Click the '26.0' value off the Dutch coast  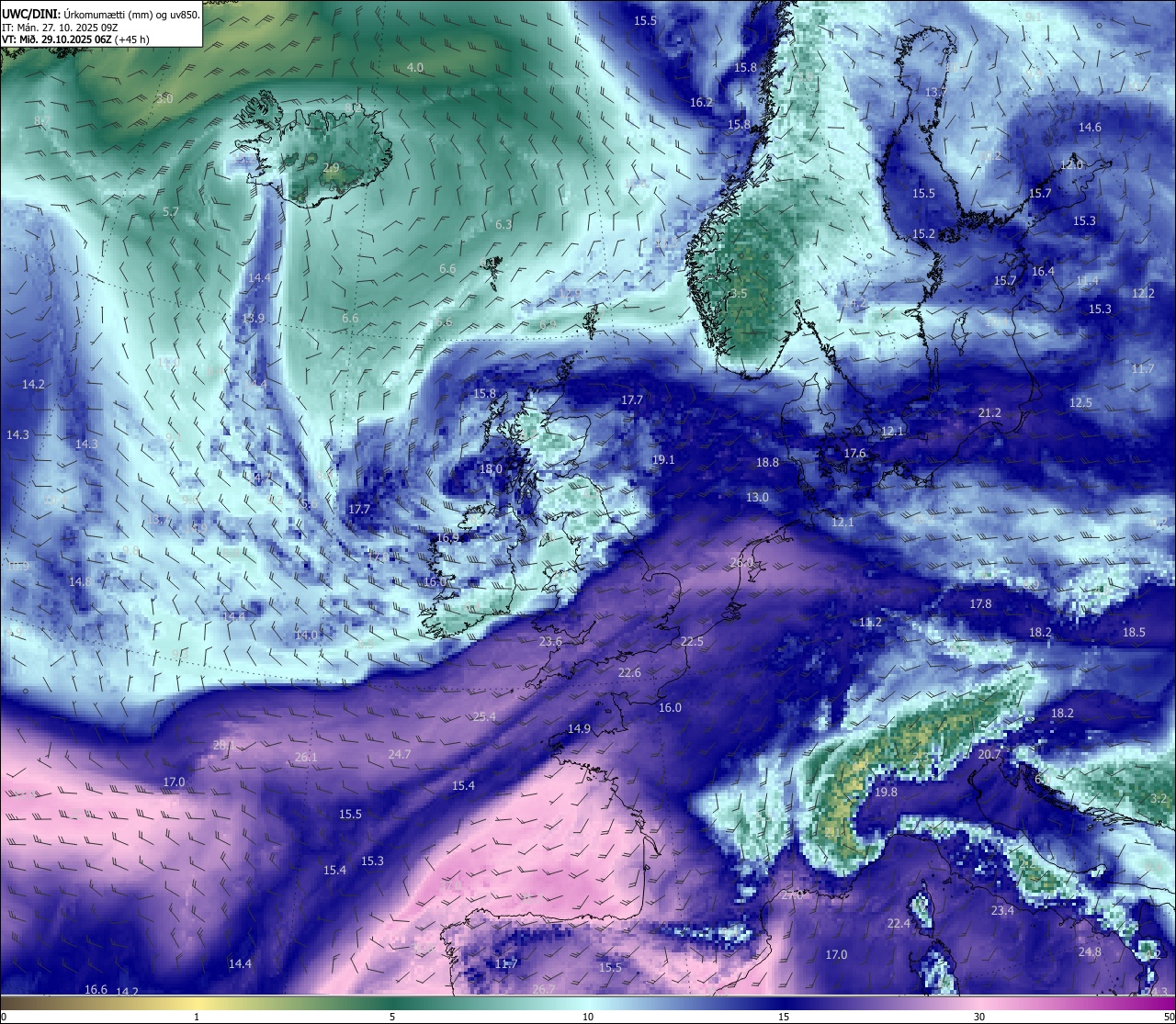click(741, 563)
